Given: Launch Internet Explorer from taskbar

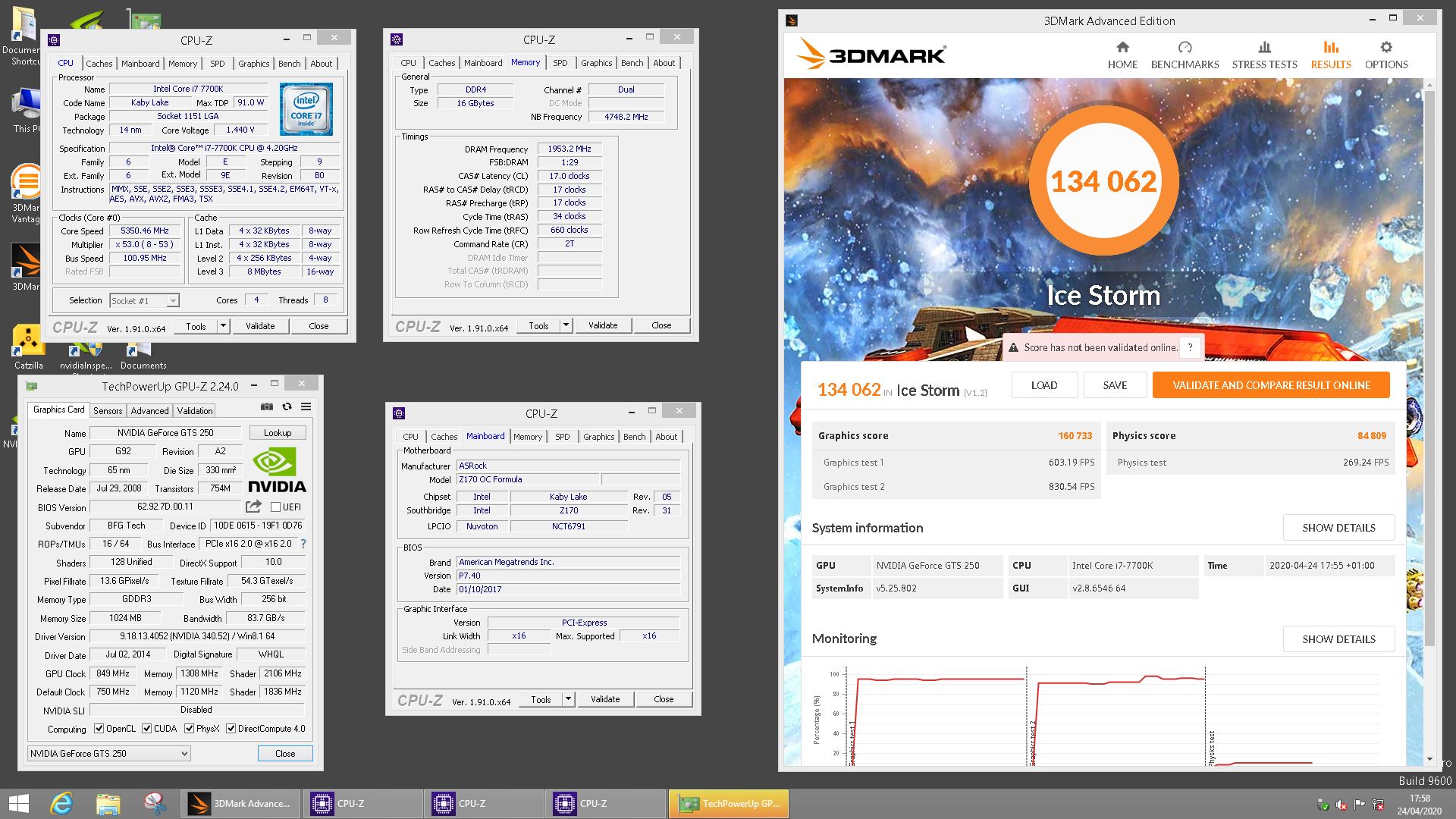Looking at the screenshot, I should 61,803.
